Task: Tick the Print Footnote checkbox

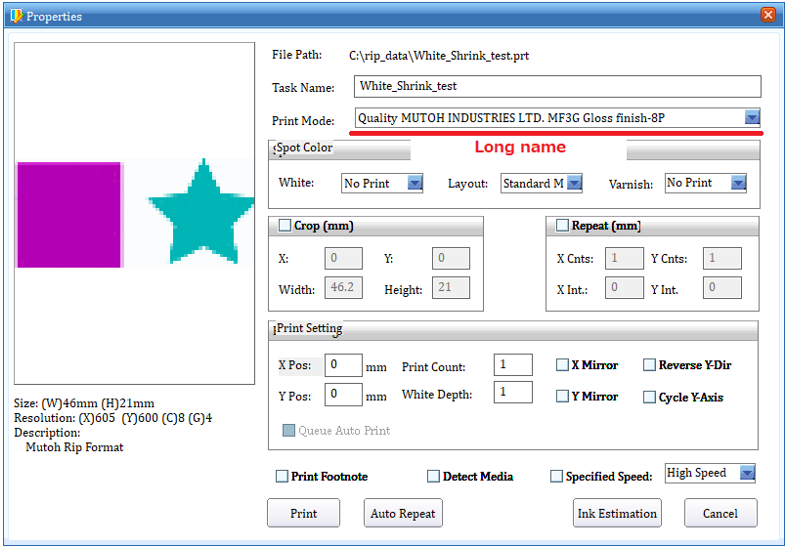Action: tap(282, 477)
